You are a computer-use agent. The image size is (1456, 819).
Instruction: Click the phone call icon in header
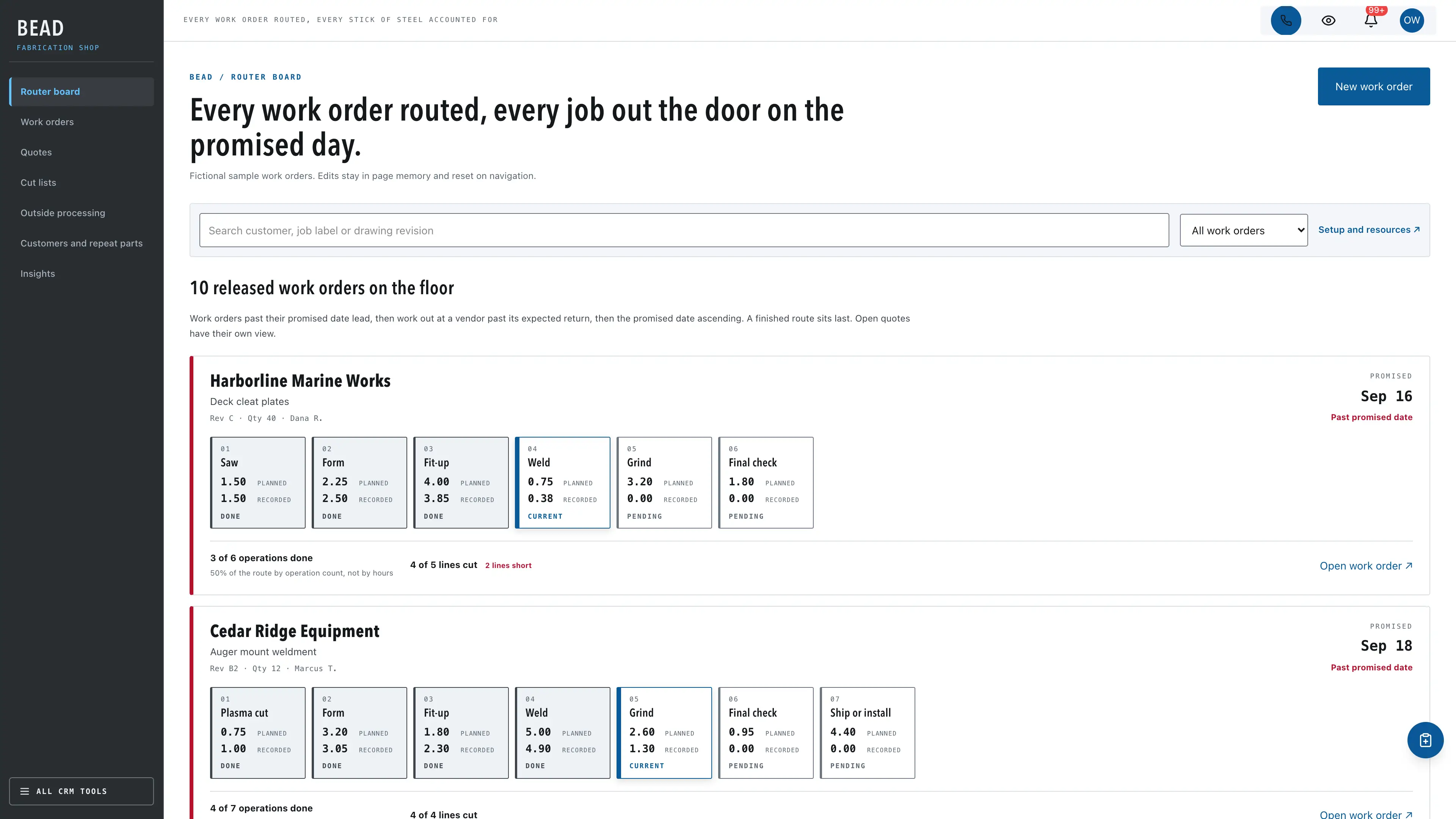[x=1286, y=20]
